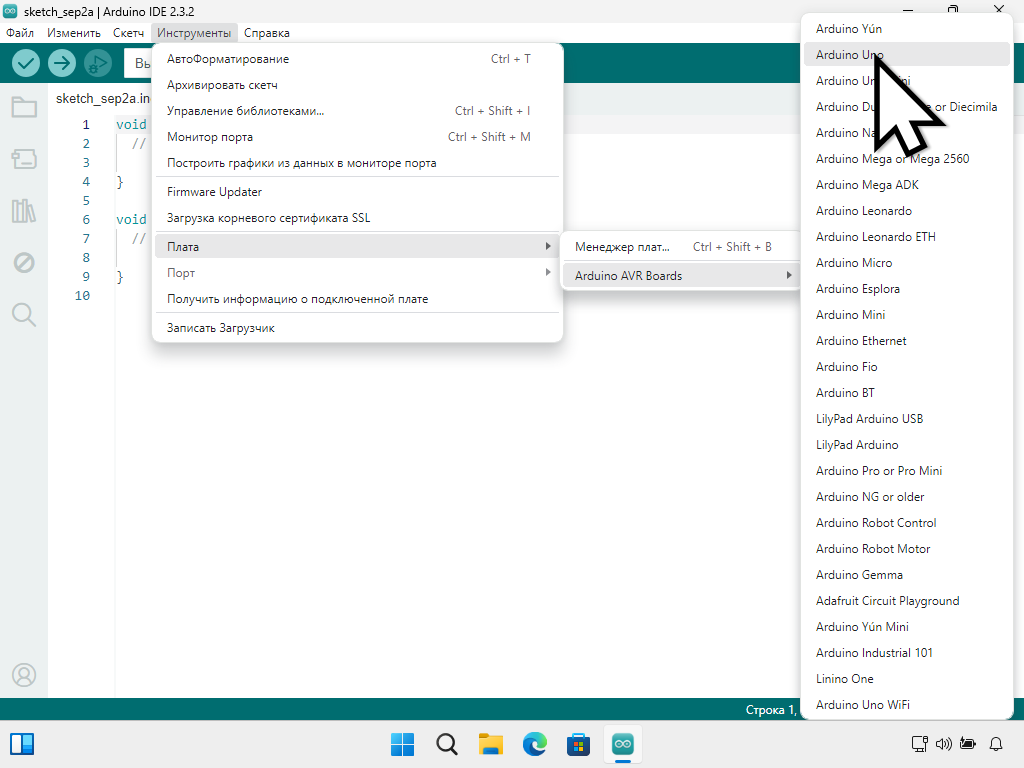
Task: Select Arduino Mega or Mega 2560 board
Action: coord(907,159)
